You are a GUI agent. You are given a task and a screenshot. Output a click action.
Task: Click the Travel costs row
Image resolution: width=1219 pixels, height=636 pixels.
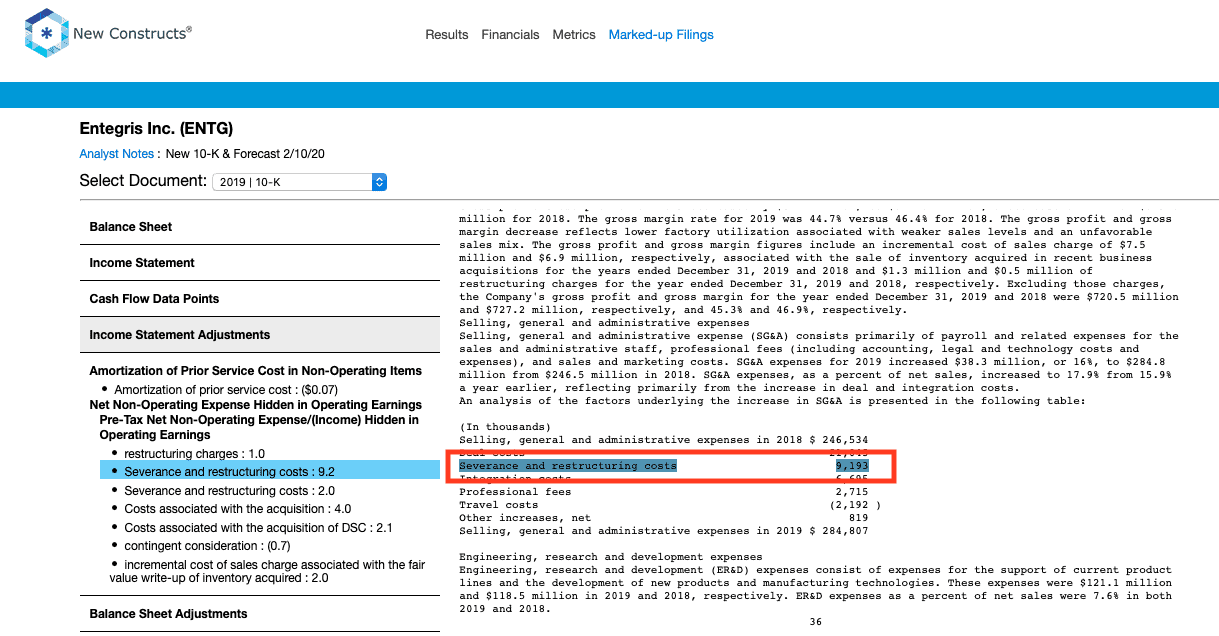pos(670,505)
